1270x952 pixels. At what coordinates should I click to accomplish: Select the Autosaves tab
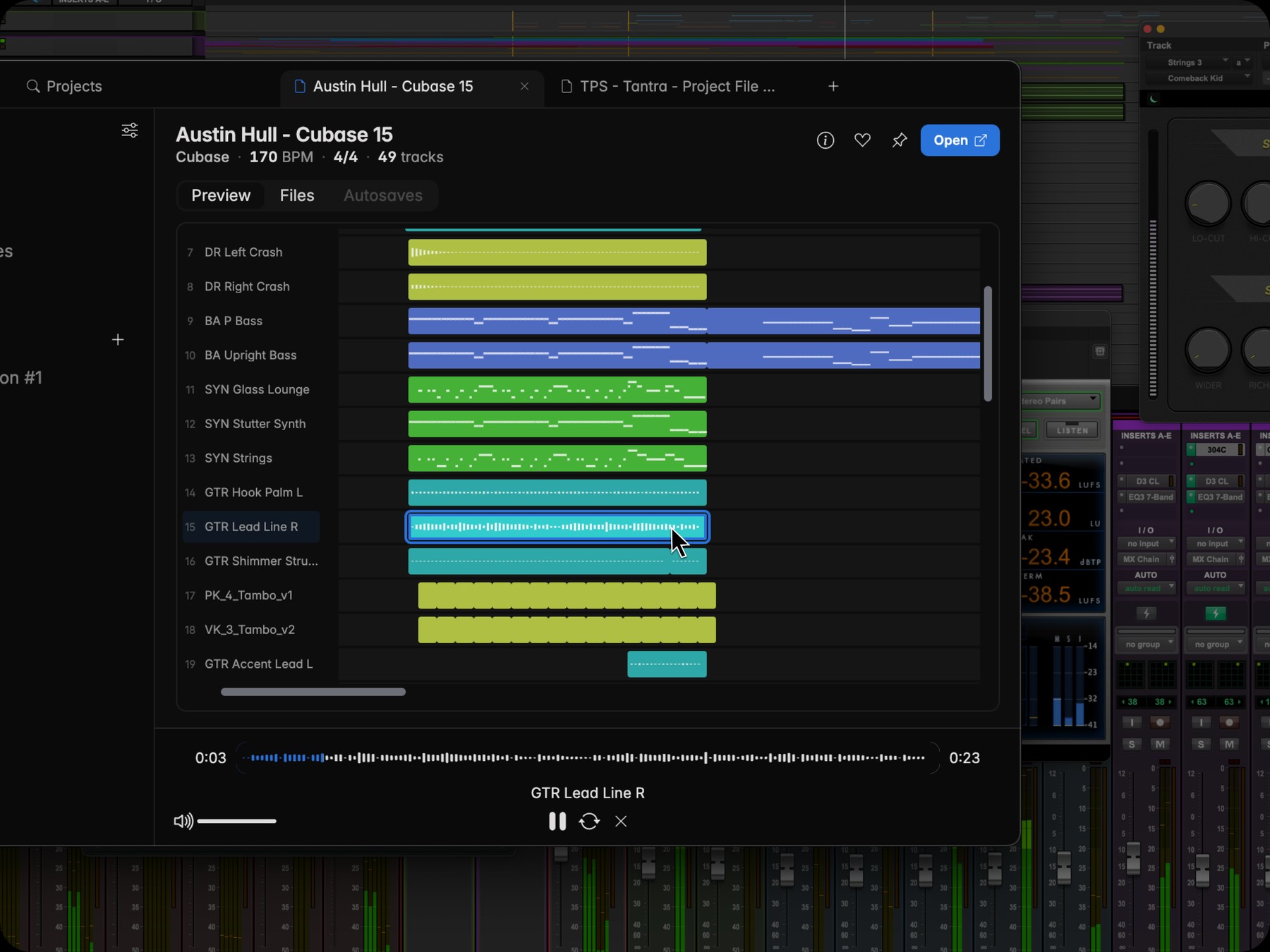(x=383, y=195)
